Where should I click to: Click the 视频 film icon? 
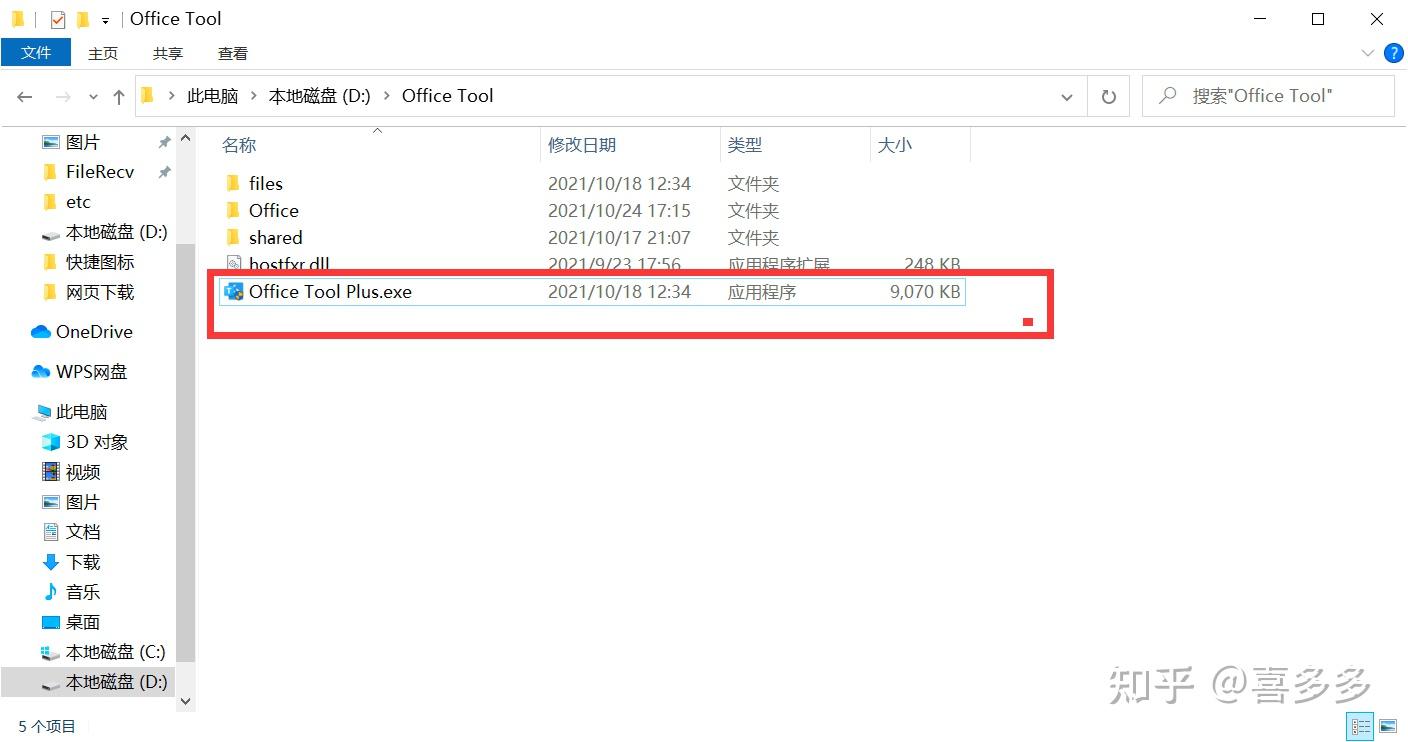pyautogui.click(x=51, y=472)
